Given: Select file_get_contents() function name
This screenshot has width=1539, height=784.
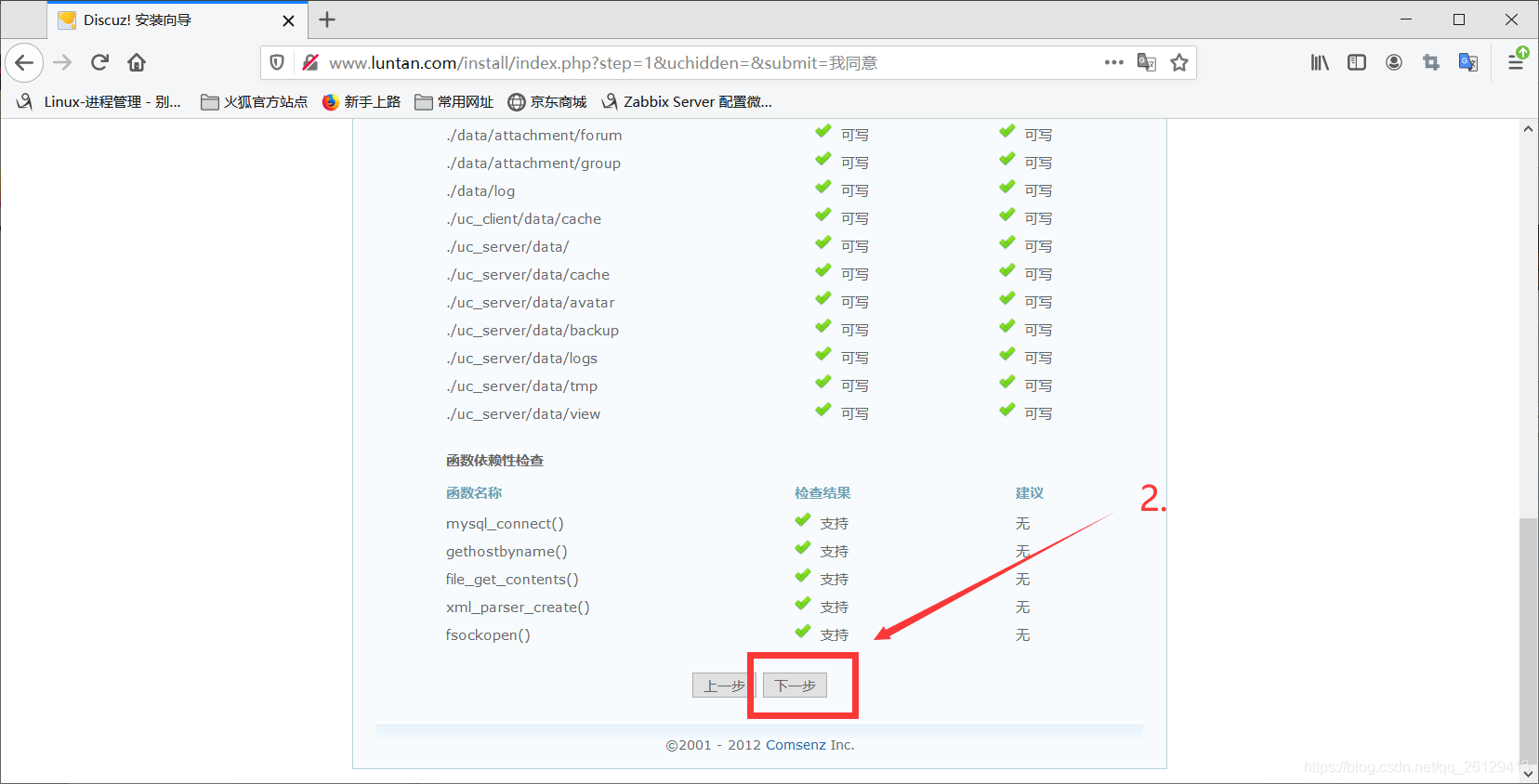Looking at the screenshot, I should pos(512,579).
